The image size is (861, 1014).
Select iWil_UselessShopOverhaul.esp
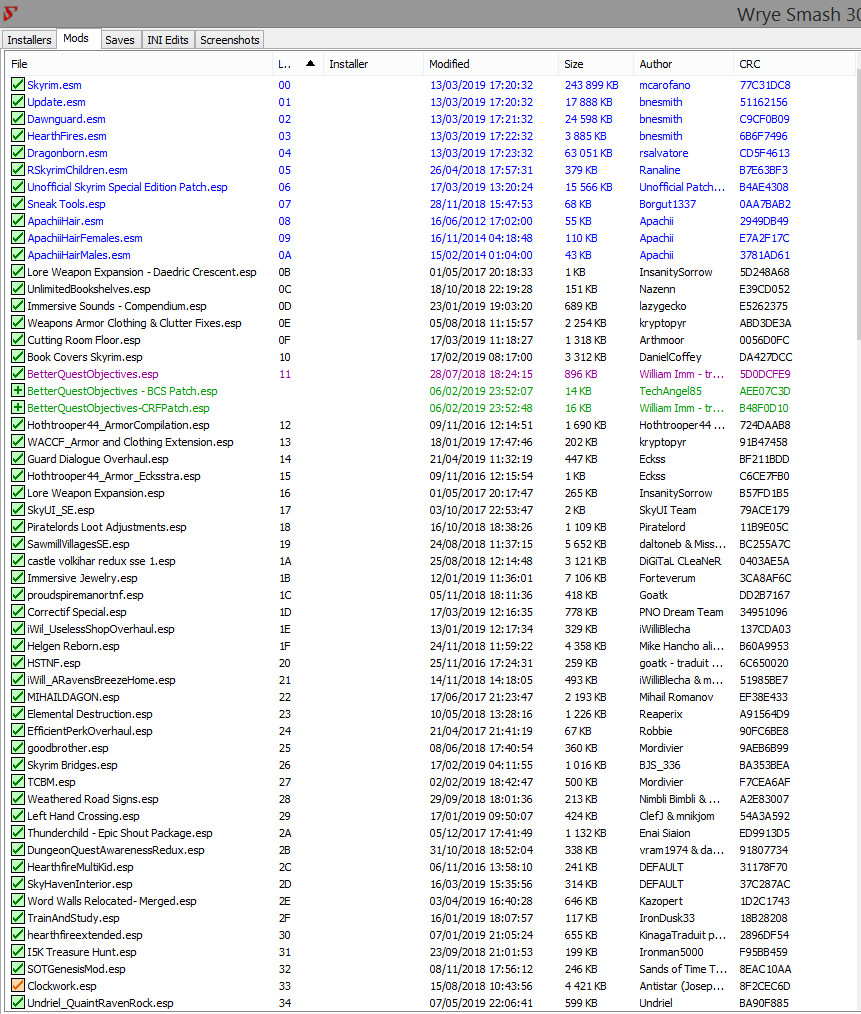(101, 629)
